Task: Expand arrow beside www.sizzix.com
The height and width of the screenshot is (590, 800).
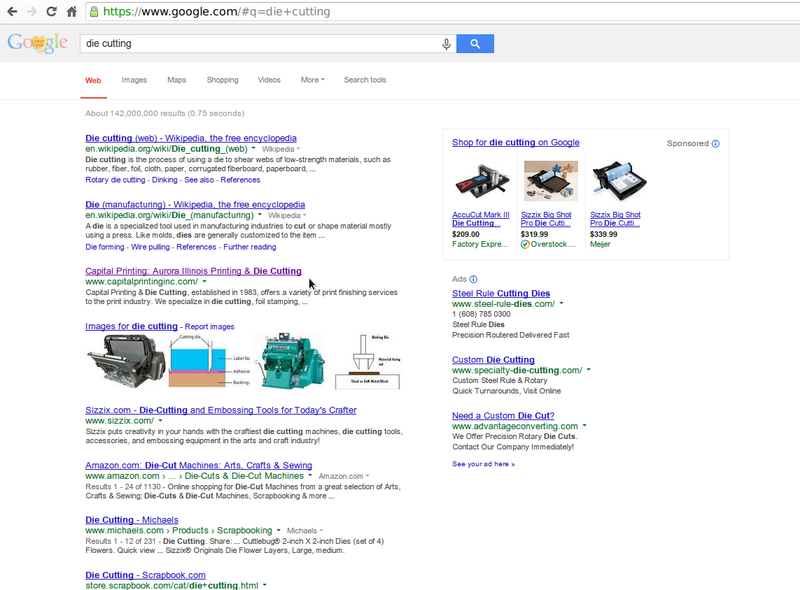Action: pos(160,421)
